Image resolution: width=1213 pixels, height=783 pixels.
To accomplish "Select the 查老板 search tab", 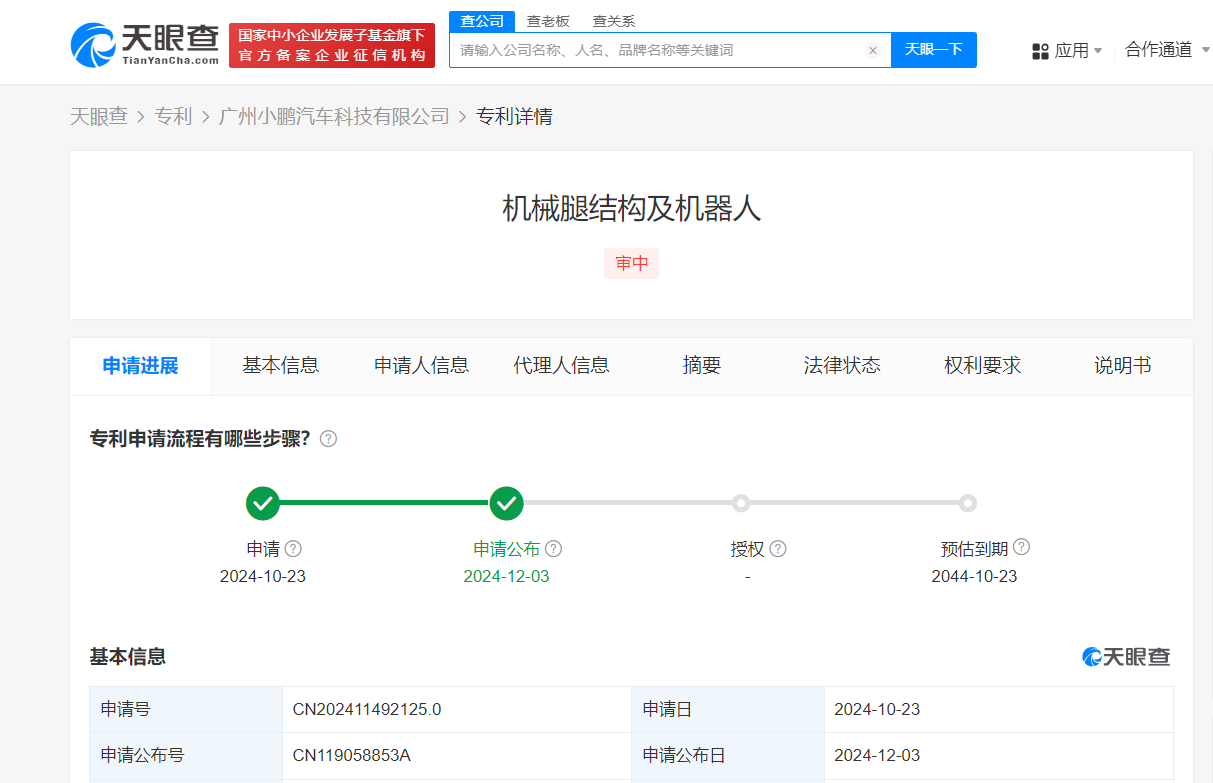I will pyautogui.click(x=548, y=21).
